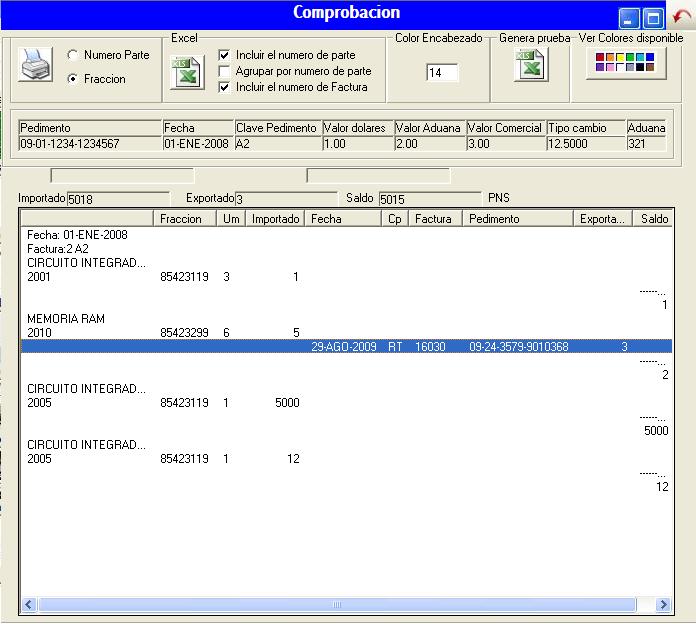Select the Numero Parte radio button

(73, 55)
